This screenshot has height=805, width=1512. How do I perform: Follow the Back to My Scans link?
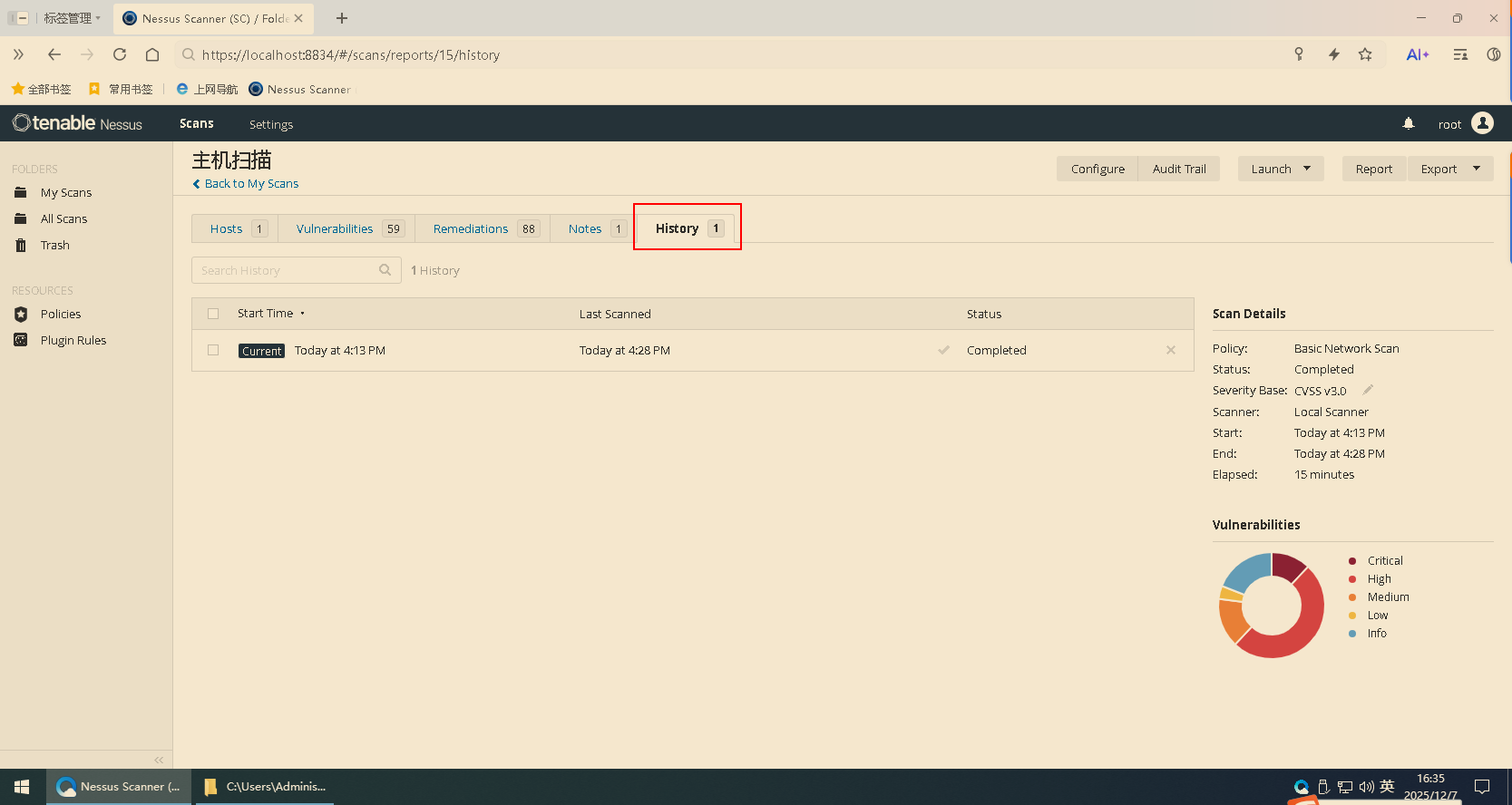[251, 184]
